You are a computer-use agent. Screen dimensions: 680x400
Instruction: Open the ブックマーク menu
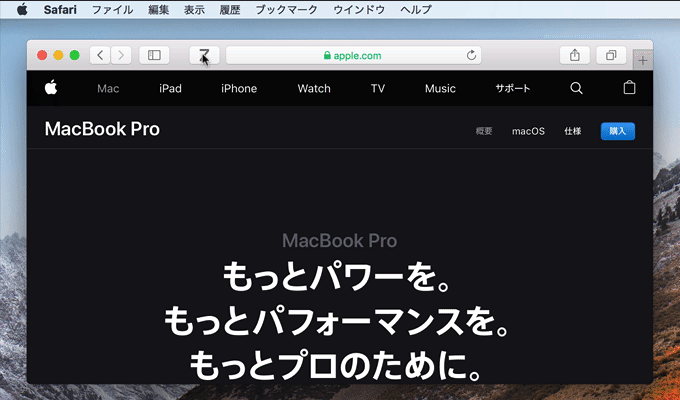[286, 10]
